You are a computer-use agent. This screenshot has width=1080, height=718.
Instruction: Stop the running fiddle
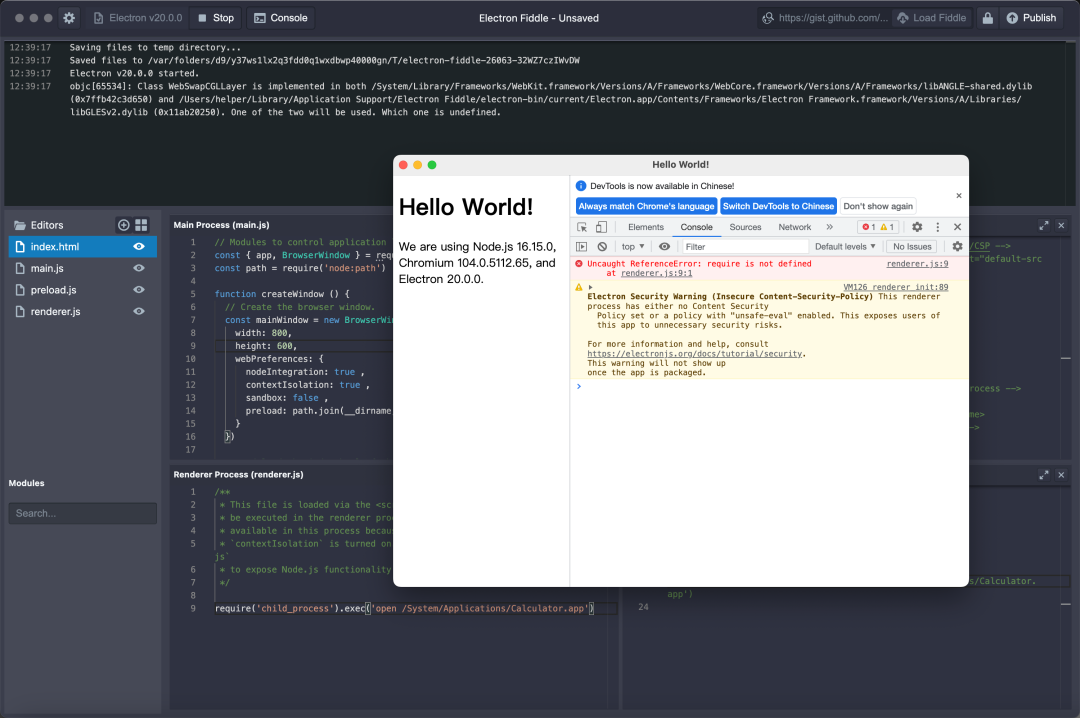(x=216, y=18)
